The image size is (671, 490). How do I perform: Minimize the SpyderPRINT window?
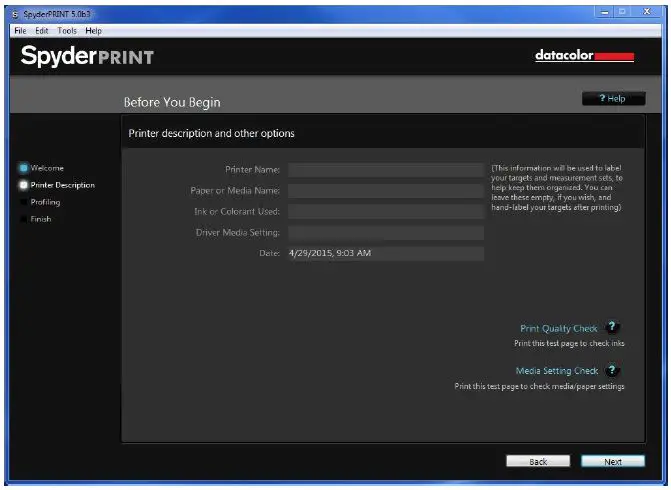pos(604,12)
